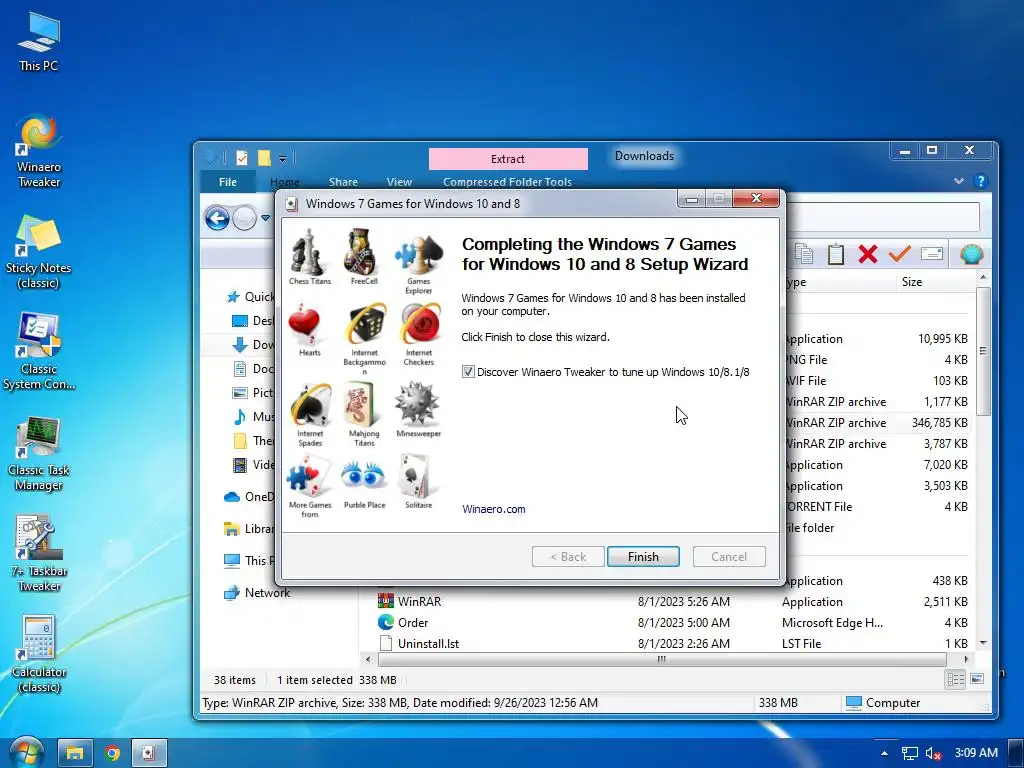Click the paste clipboard icon in Explorer
Image resolution: width=1024 pixels, height=768 pixels.
[836, 254]
